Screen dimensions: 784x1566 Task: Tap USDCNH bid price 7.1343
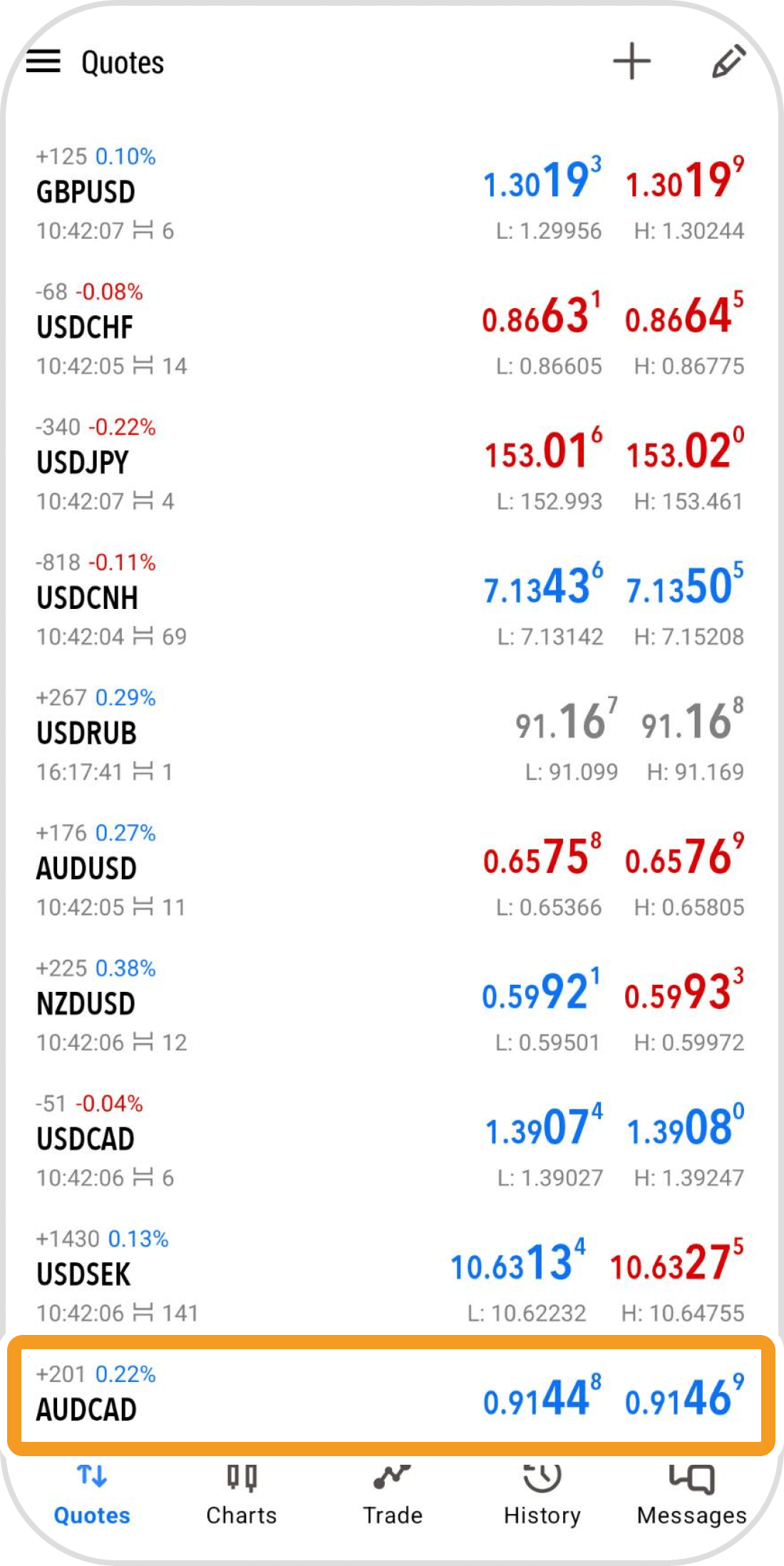click(543, 585)
